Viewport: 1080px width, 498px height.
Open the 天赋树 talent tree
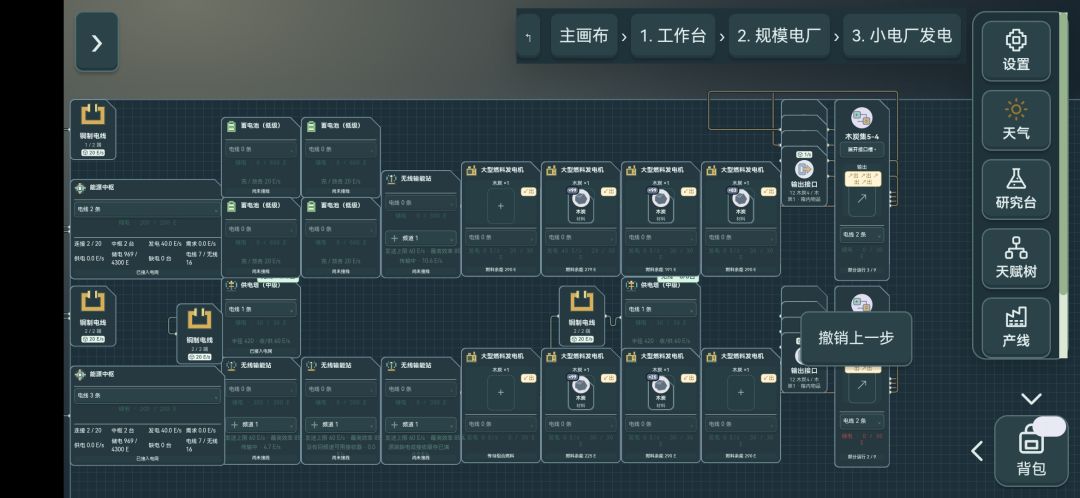[1016, 258]
